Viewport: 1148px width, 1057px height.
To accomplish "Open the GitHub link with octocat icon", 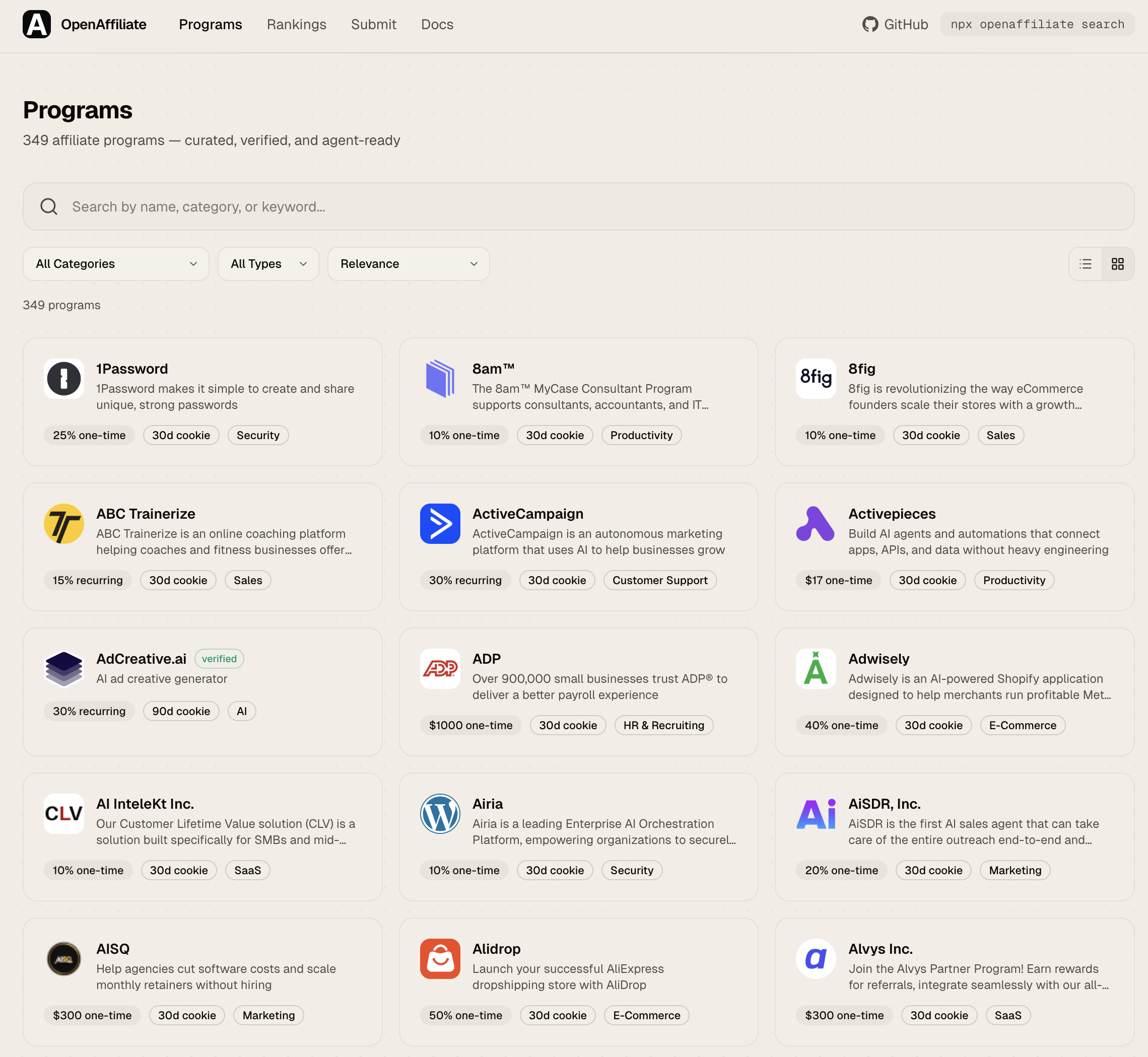I will (895, 24).
